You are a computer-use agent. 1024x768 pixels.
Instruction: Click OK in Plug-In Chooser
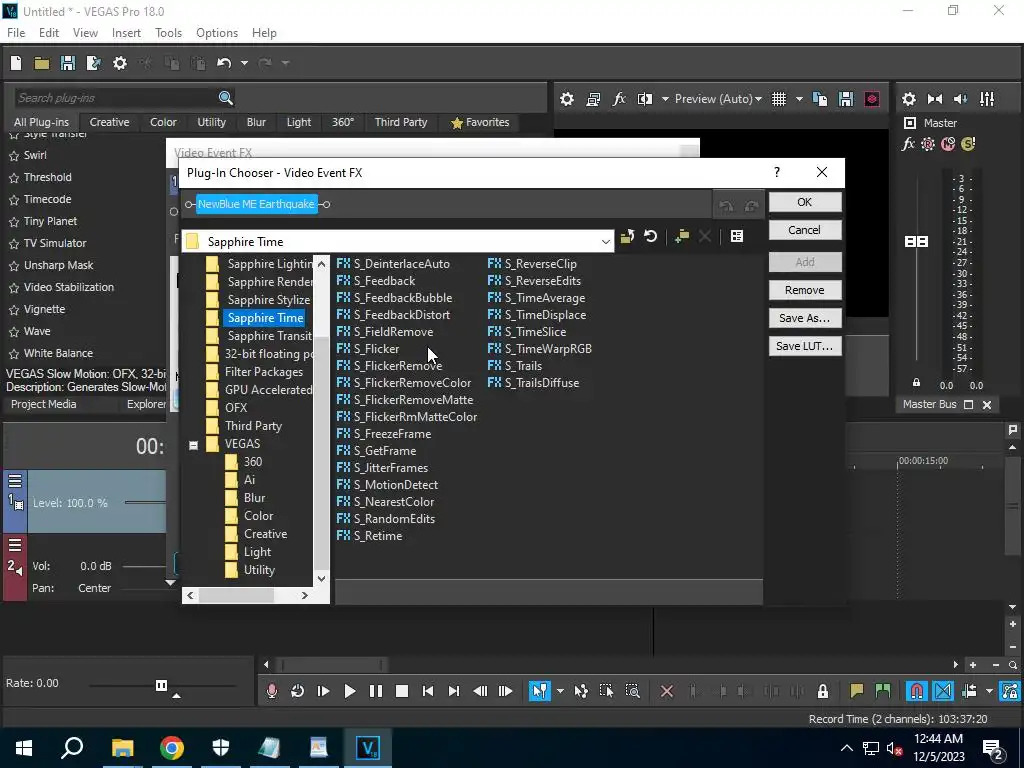pyautogui.click(x=805, y=202)
